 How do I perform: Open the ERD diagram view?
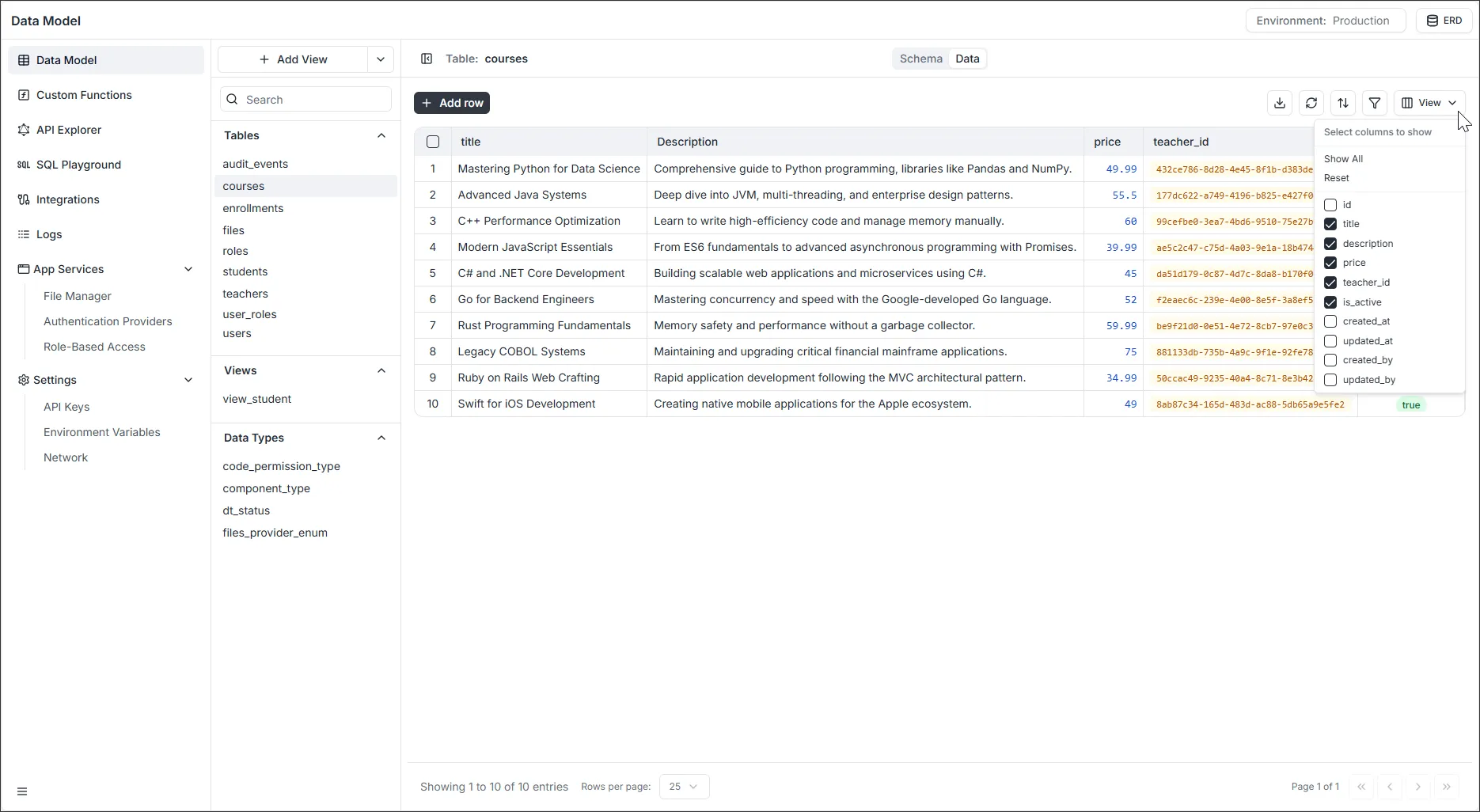click(x=1444, y=21)
